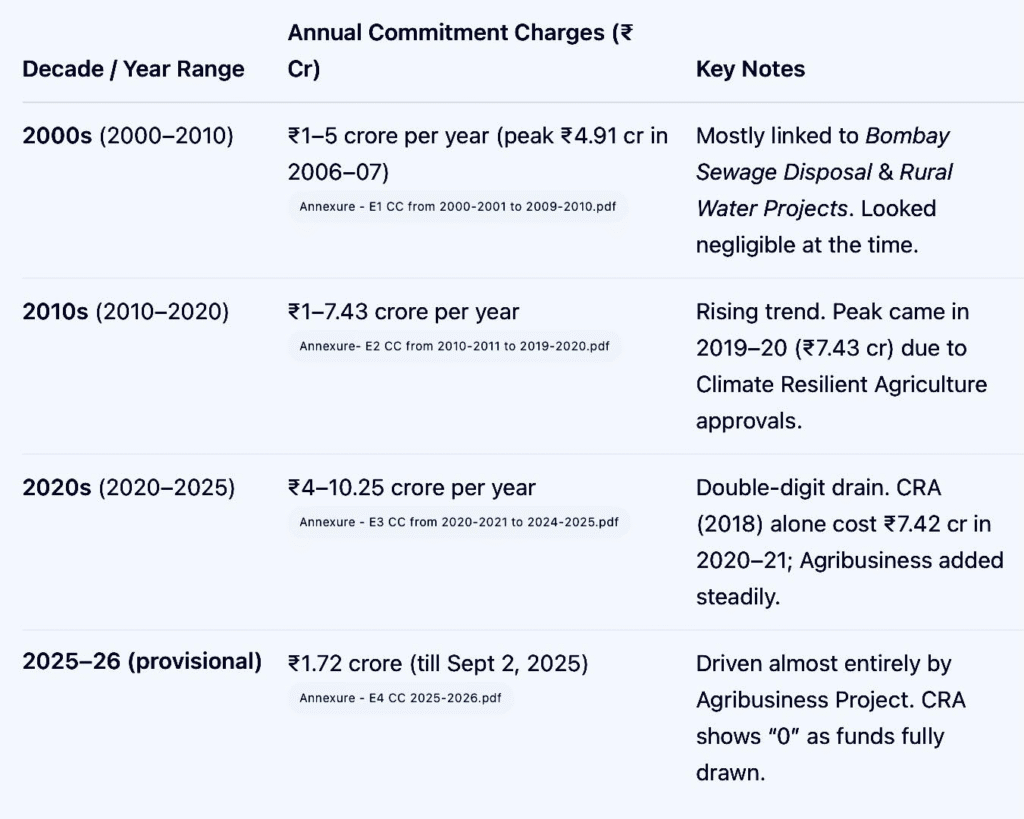Open the Annexure E1 CC 2000-2001 PDF chip
This screenshot has height=819, width=1024.
(x=457, y=207)
